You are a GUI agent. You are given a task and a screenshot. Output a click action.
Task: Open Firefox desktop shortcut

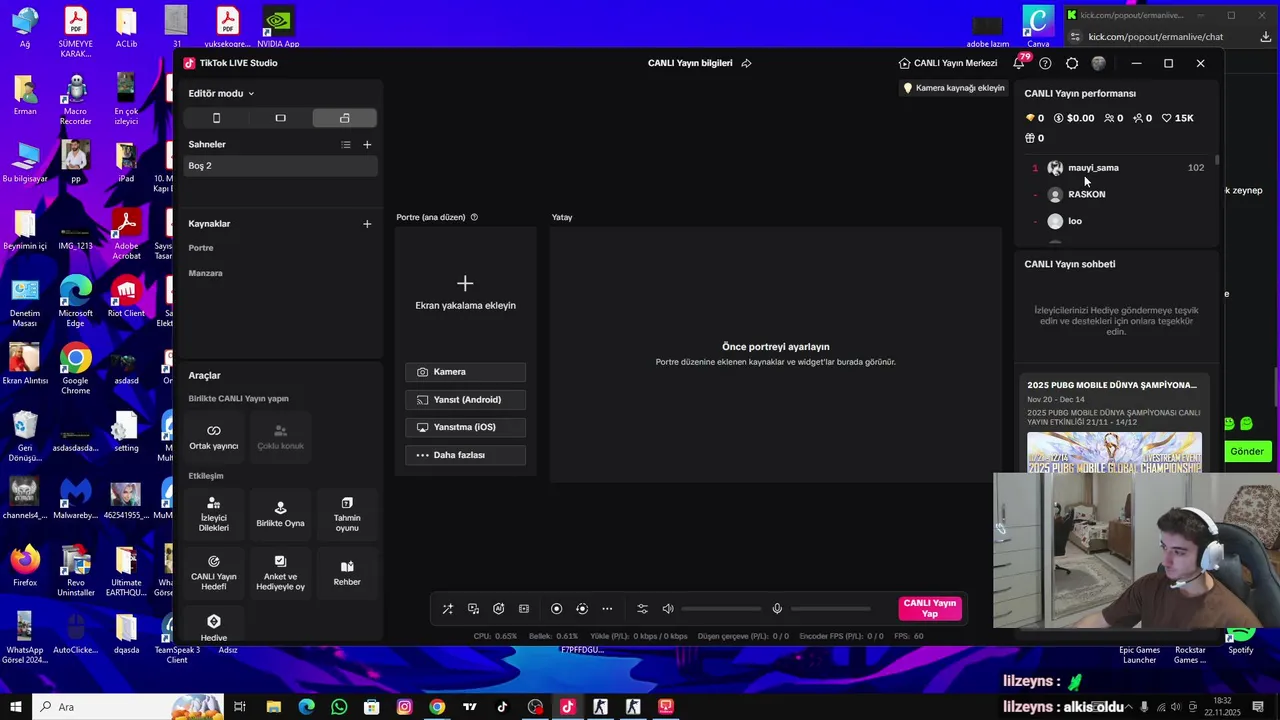pos(25,565)
